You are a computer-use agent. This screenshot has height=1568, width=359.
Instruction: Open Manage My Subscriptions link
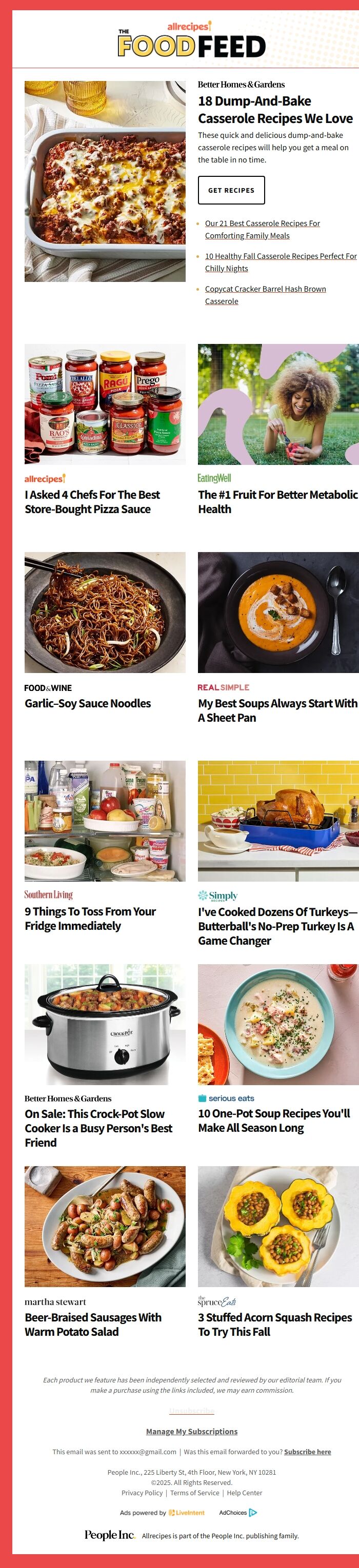[191, 1431]
